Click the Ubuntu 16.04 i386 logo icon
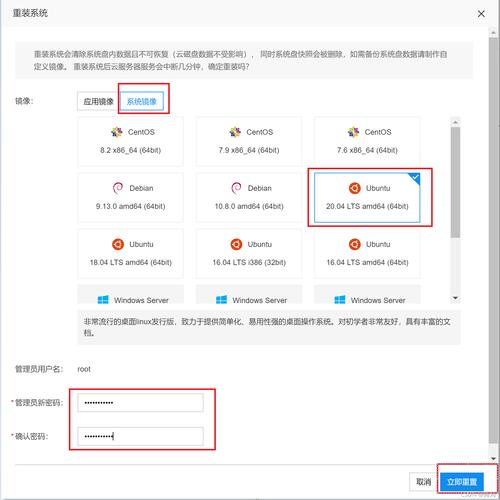The height and width of the screenshot is (500, 500). pyautogui.click(x=236, y=244)
